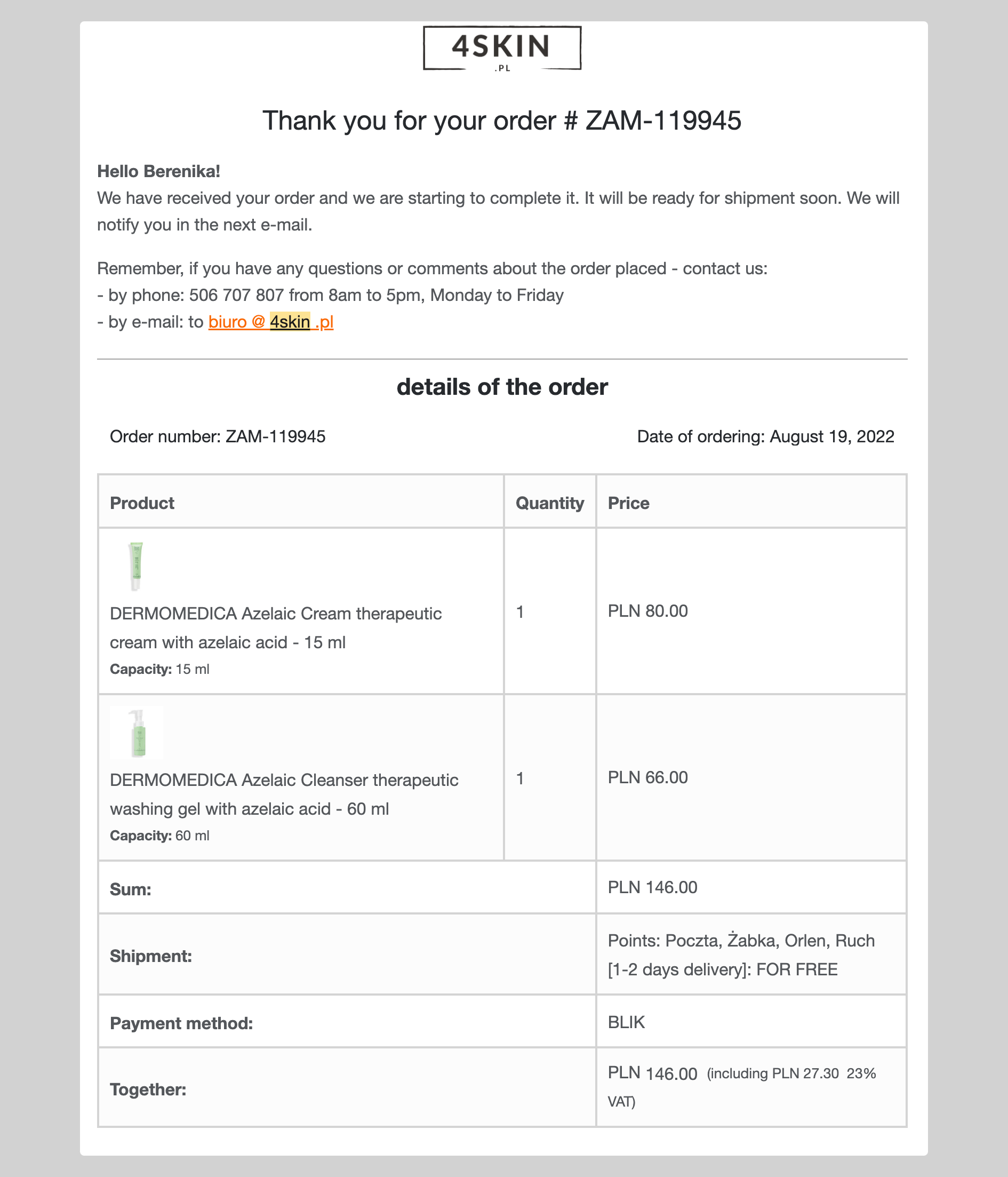
Task: Open the biuro@4skin.pl email link
Action: pos(271,322)
